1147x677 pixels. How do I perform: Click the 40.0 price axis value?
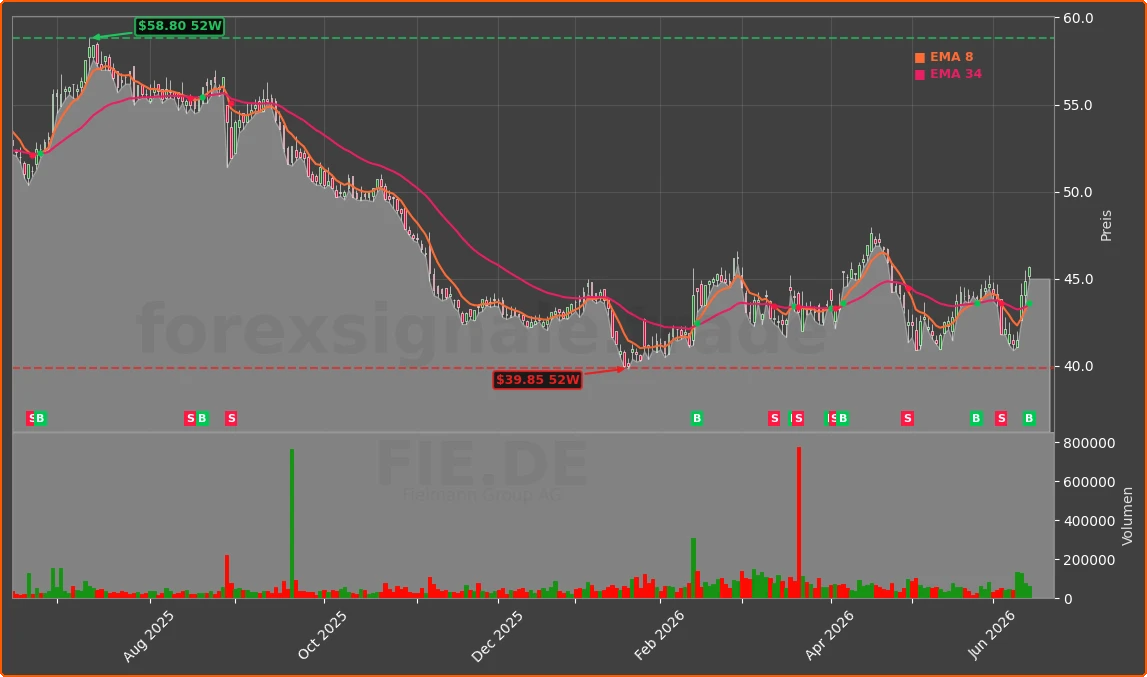pyautogui.click(x=1078, y=367)
